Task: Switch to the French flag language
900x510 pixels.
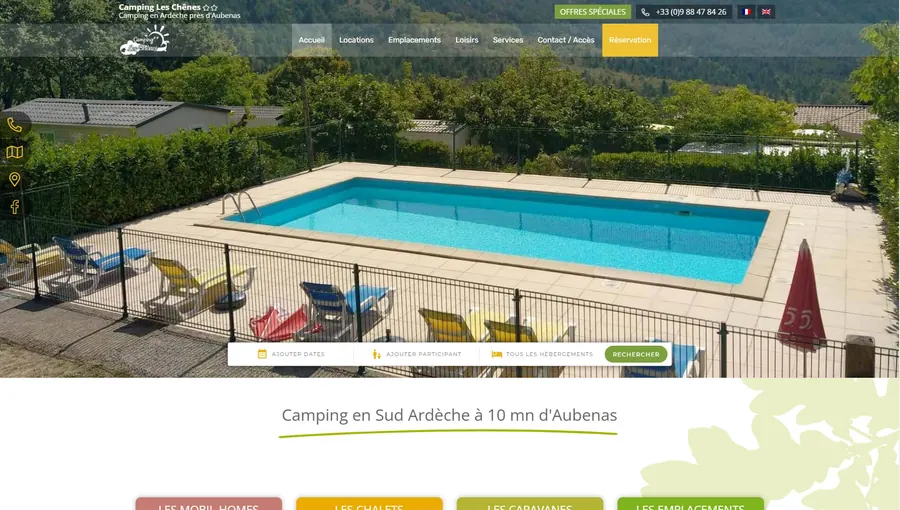Action: (x=746, y=11)
